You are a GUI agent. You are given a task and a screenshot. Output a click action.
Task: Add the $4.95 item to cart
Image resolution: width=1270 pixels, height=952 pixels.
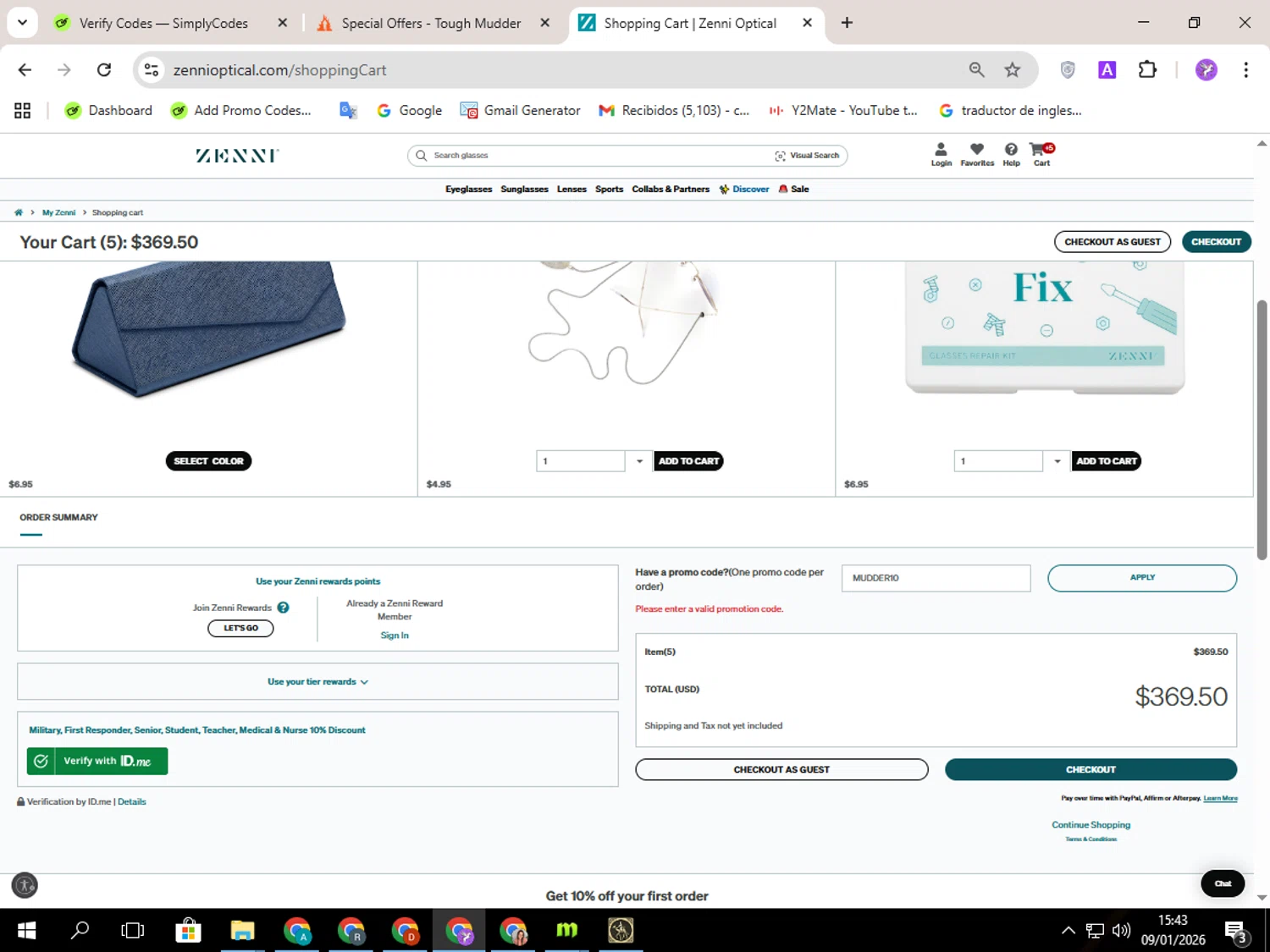688,461
